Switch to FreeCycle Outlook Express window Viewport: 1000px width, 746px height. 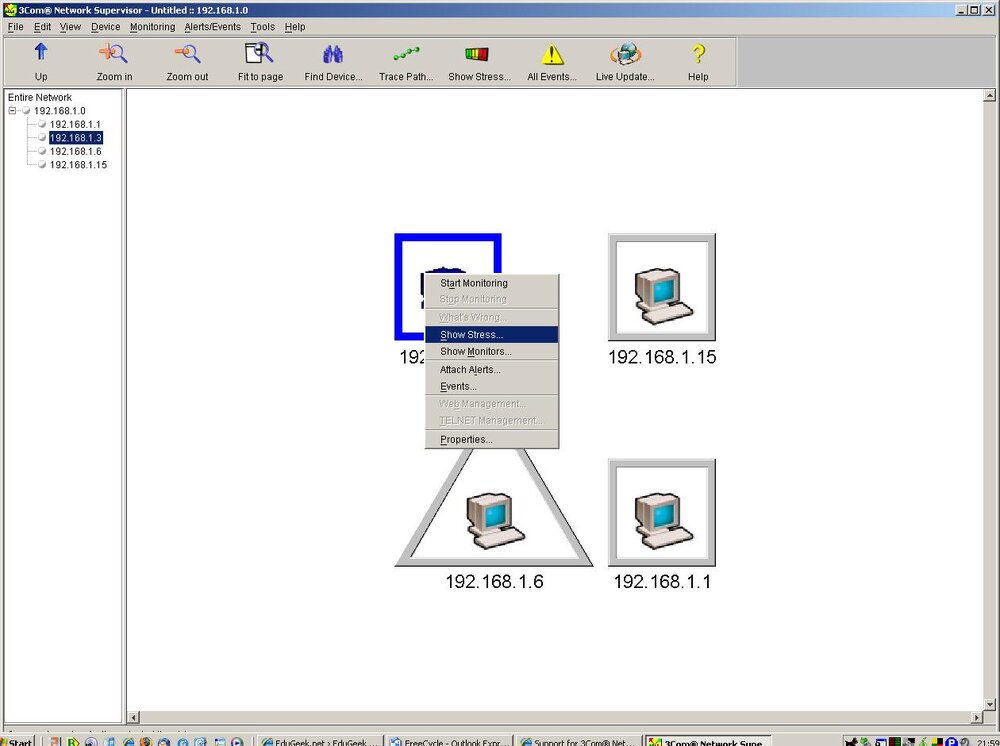pyautogui.click(x=450, y=741)
